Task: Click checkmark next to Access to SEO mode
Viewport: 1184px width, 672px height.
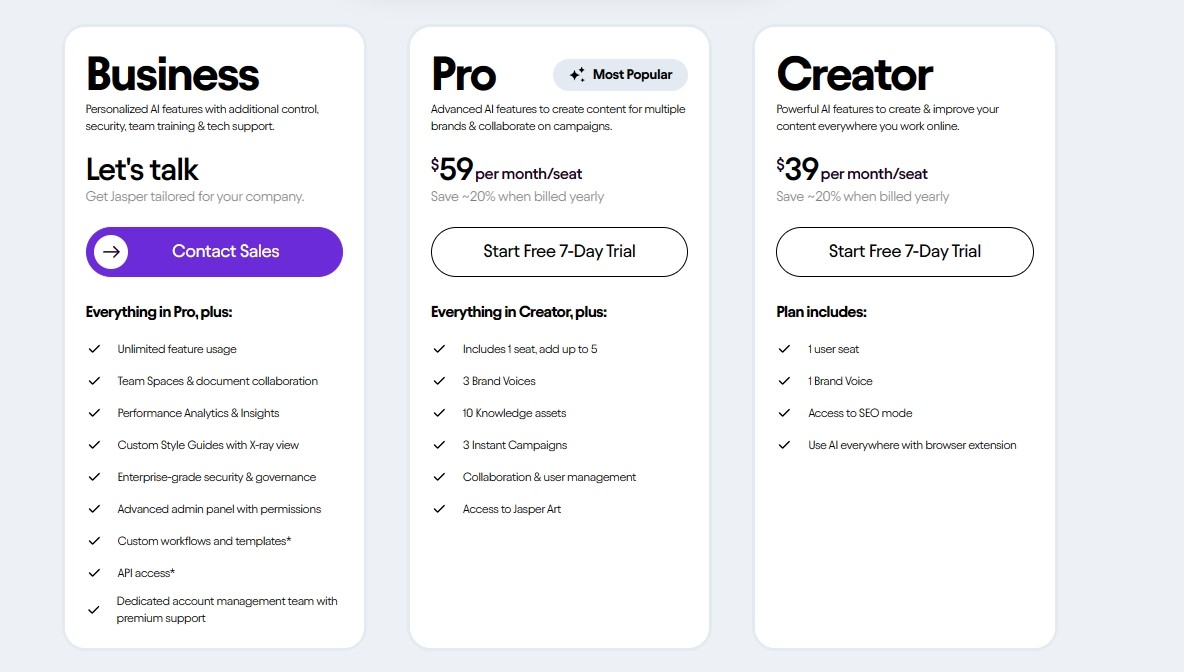Action: point(785,413)
